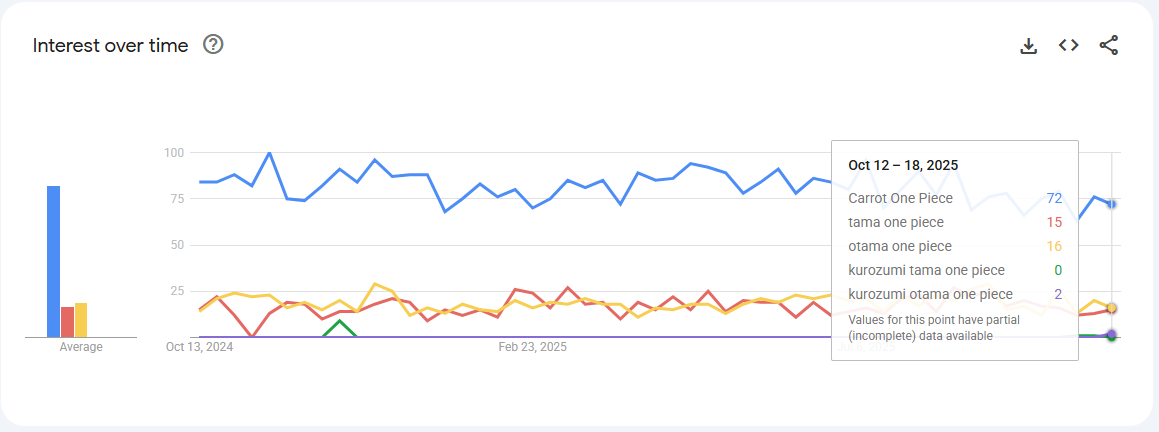This screenshot has height=432, width=1159.
Task: Click the yellow Average bar
Action: (x=81, y=320)
